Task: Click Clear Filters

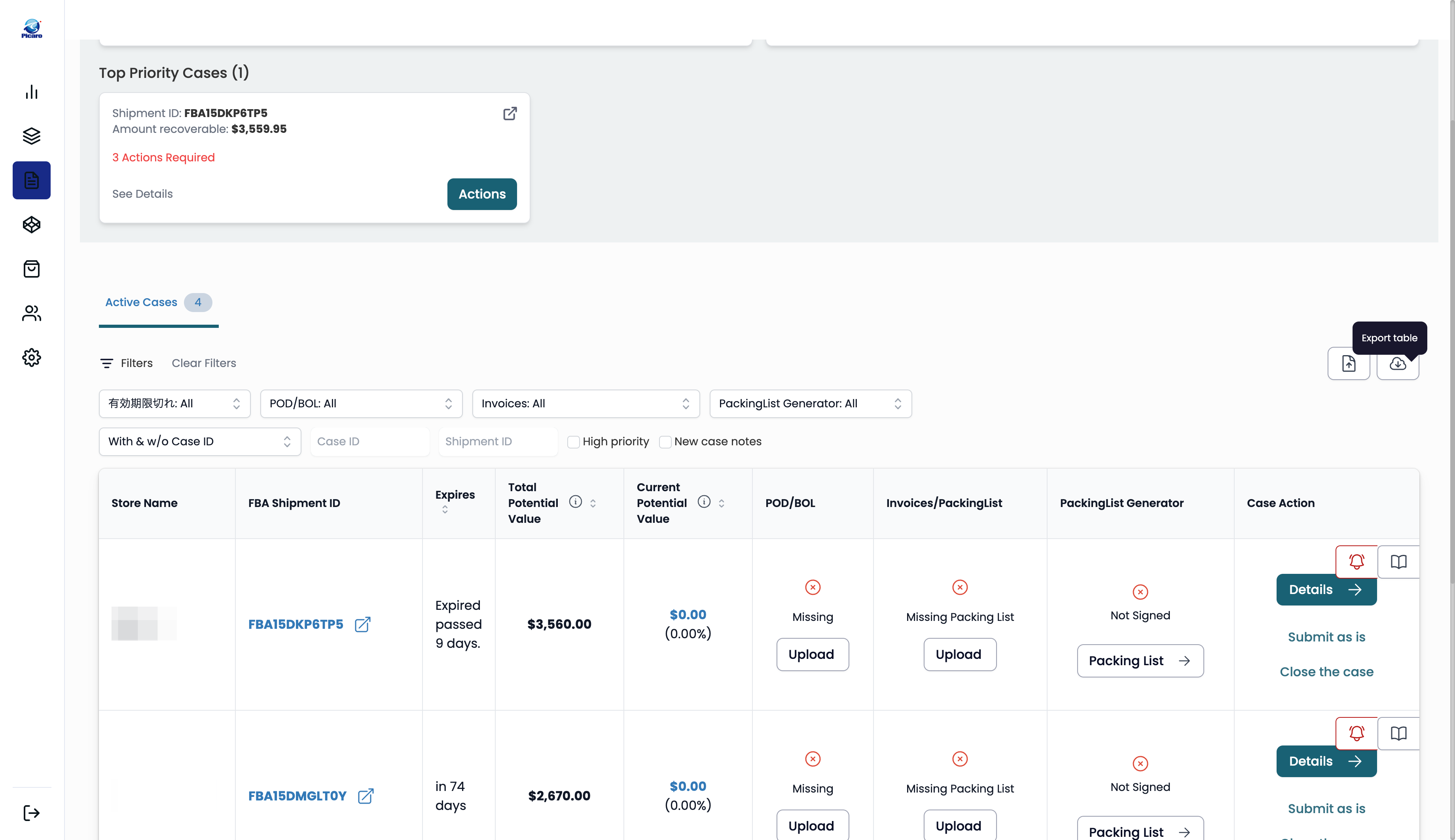Action: (x=204, y=363)
